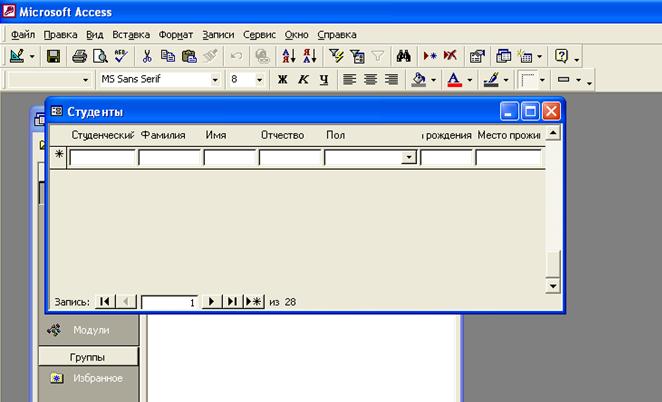Click the record number field
The width and height of the screenshot is (662, 402).
tap(169, 302)
